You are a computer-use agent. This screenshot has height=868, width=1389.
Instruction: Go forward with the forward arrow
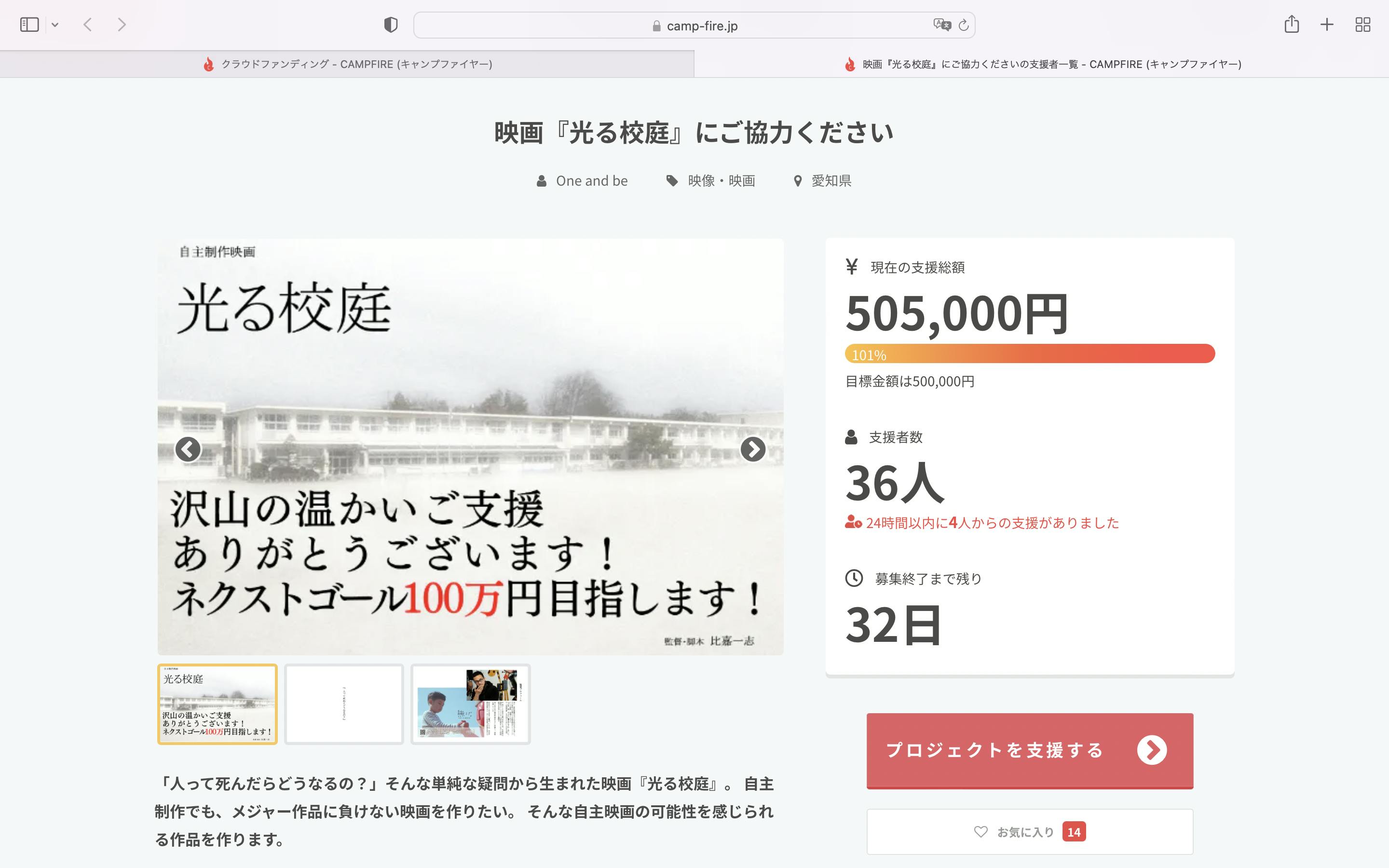tap(121, 25)
